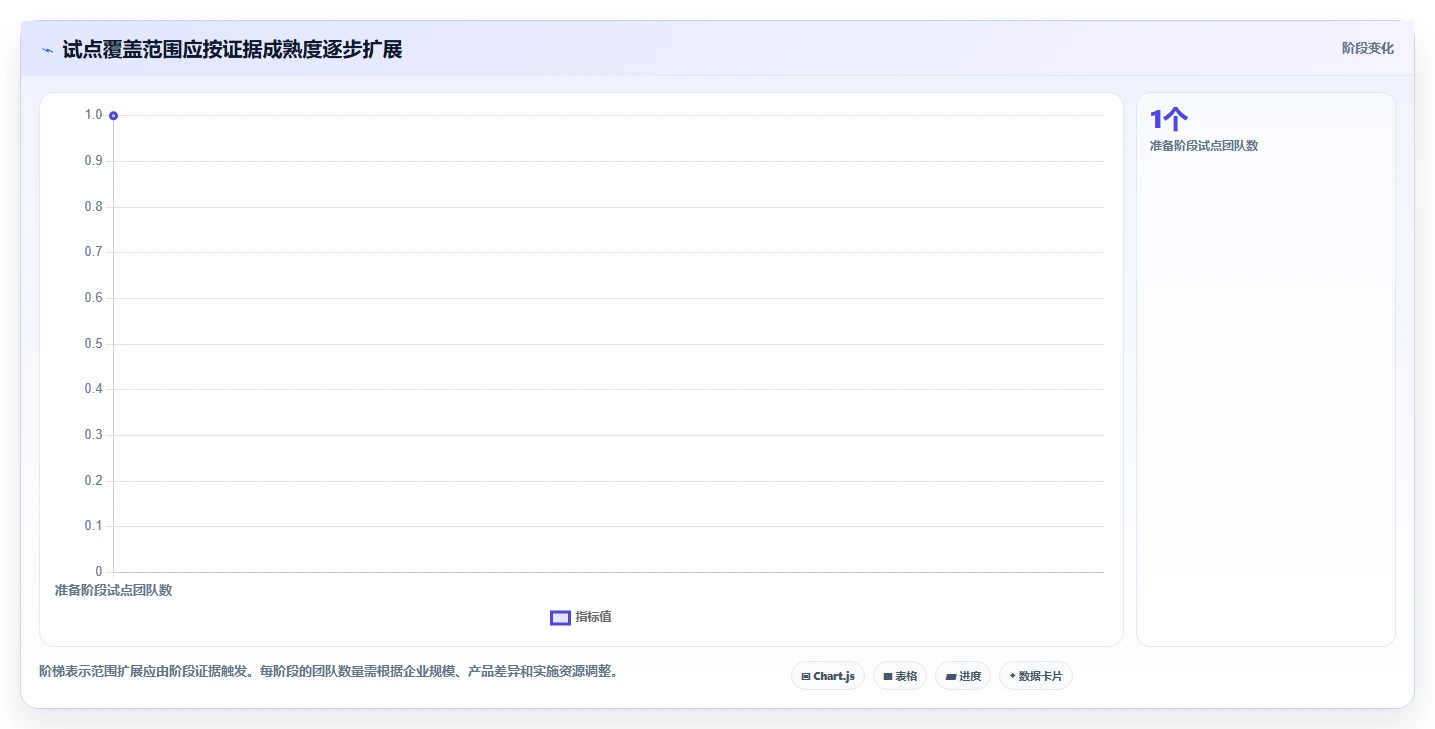Click the header icon beside the title
Screen dimensions: 1435x729
(47, 49)
